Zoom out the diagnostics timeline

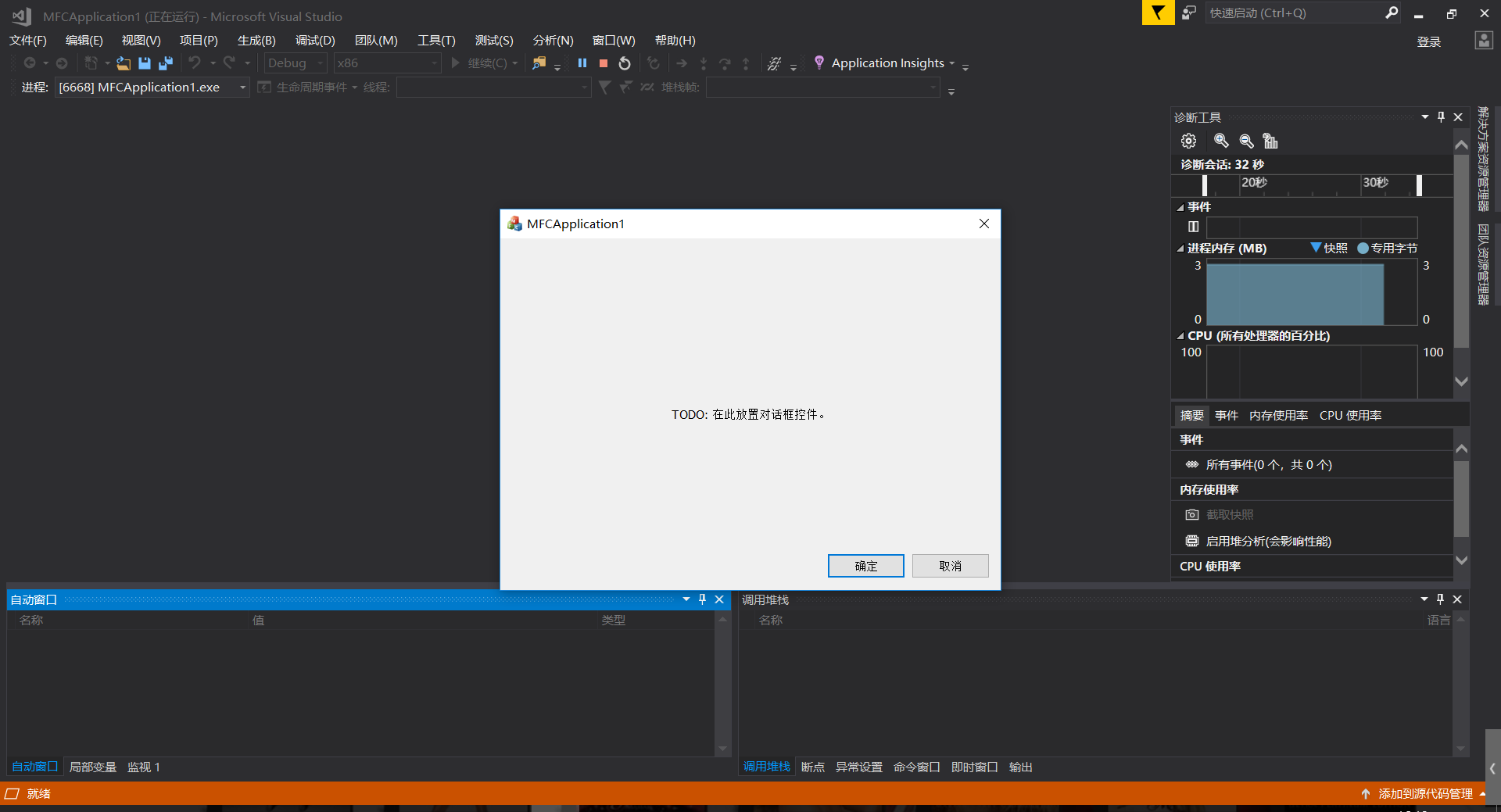point(1246,141)
